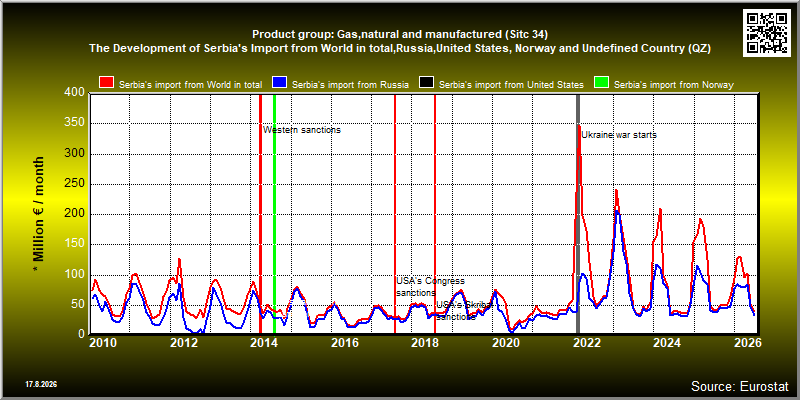The image size is (800, 400).
Task: Click the 'USA's Skribal sanctions' annotation
Action: [463, 311]
